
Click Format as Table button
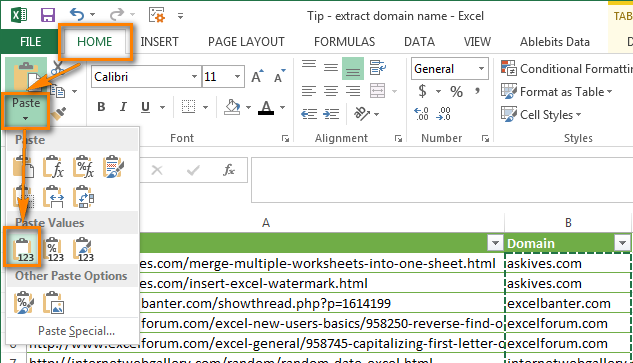556,92
